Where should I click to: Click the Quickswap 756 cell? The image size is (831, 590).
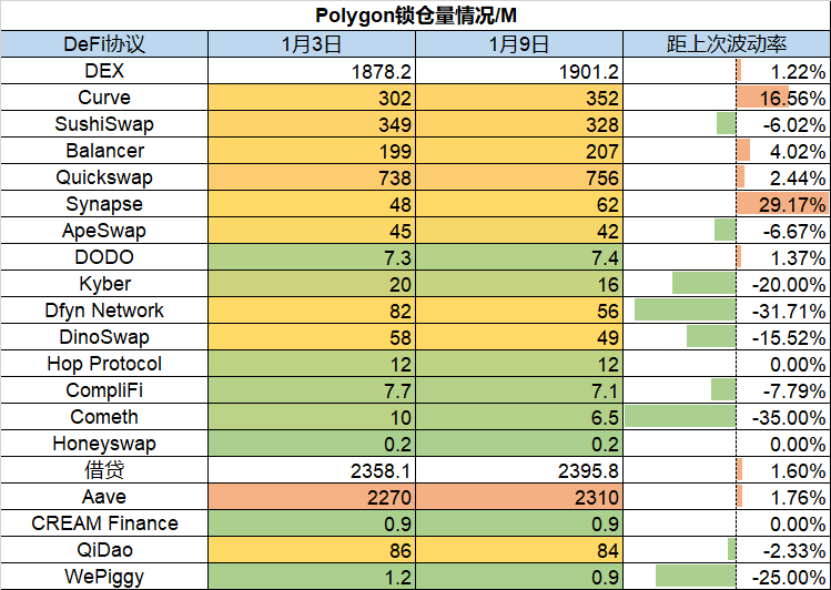tap(519, 178)
